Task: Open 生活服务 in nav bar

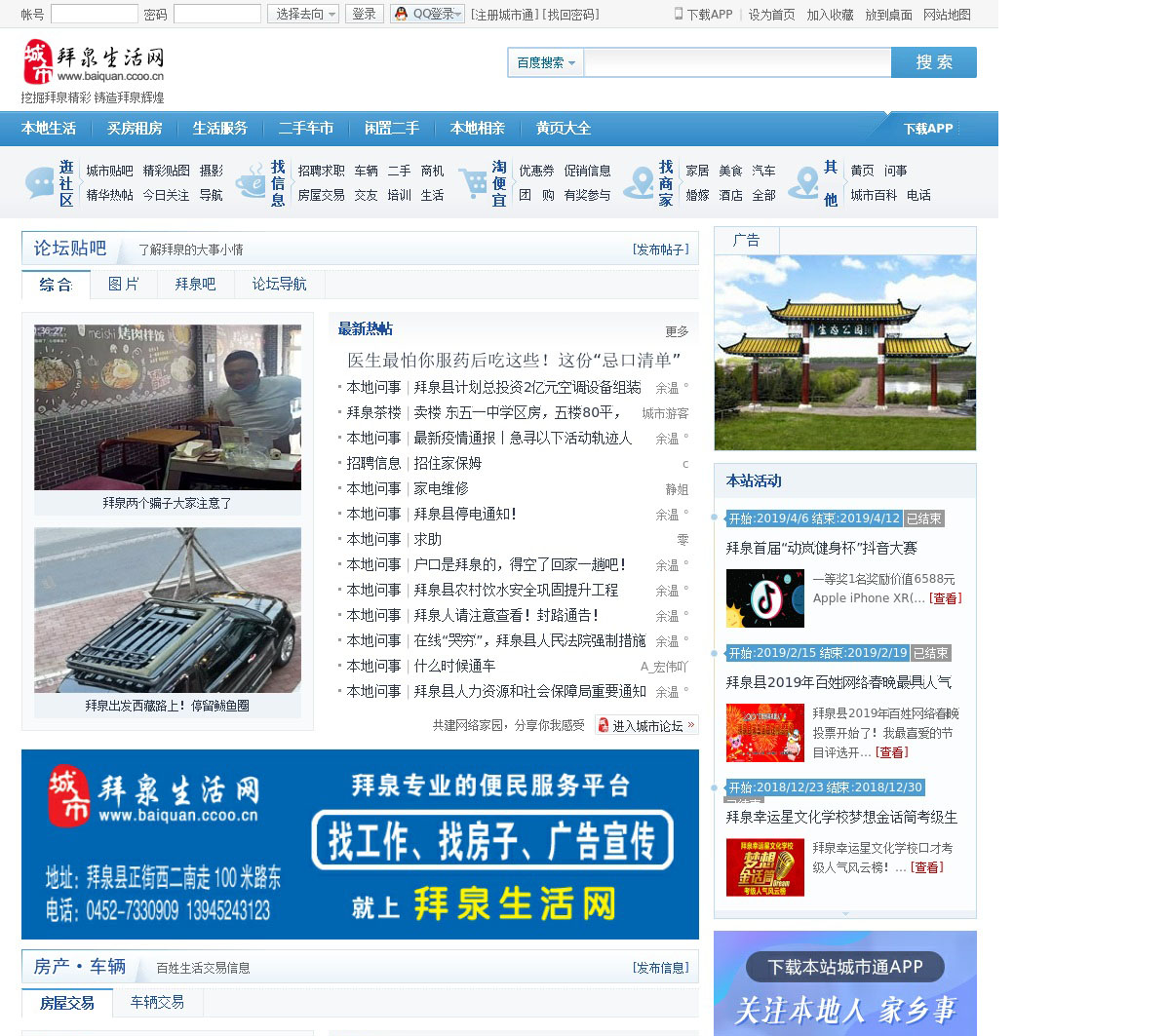Action: 220,129
